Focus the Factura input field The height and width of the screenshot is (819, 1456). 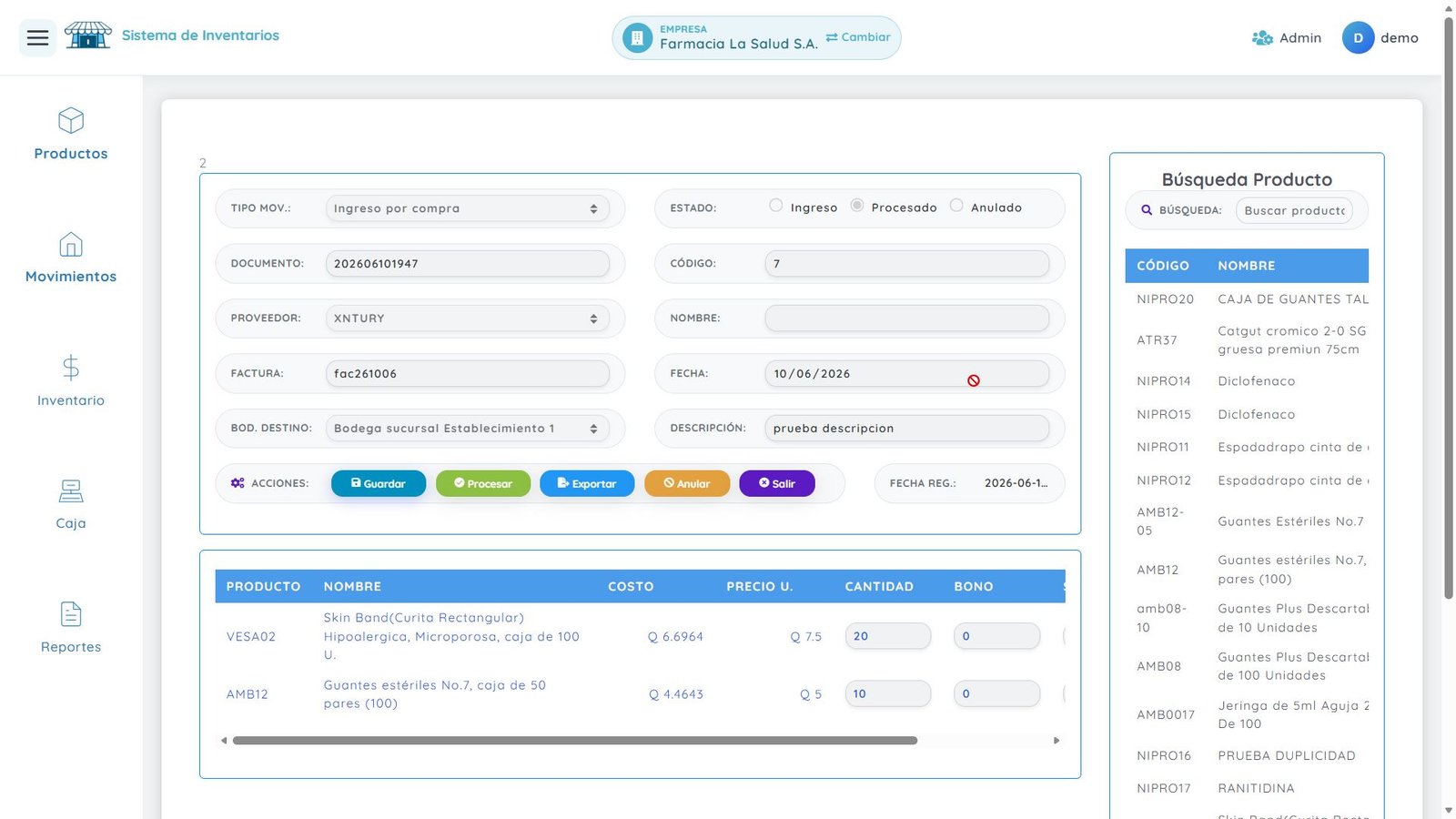[x=468, y=374]
